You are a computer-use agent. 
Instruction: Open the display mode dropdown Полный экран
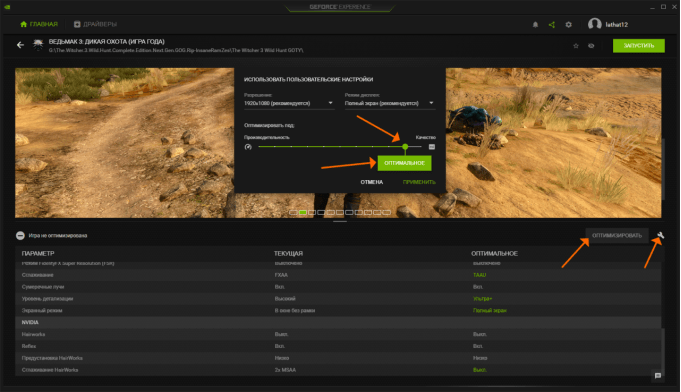[x=390, y=103]
